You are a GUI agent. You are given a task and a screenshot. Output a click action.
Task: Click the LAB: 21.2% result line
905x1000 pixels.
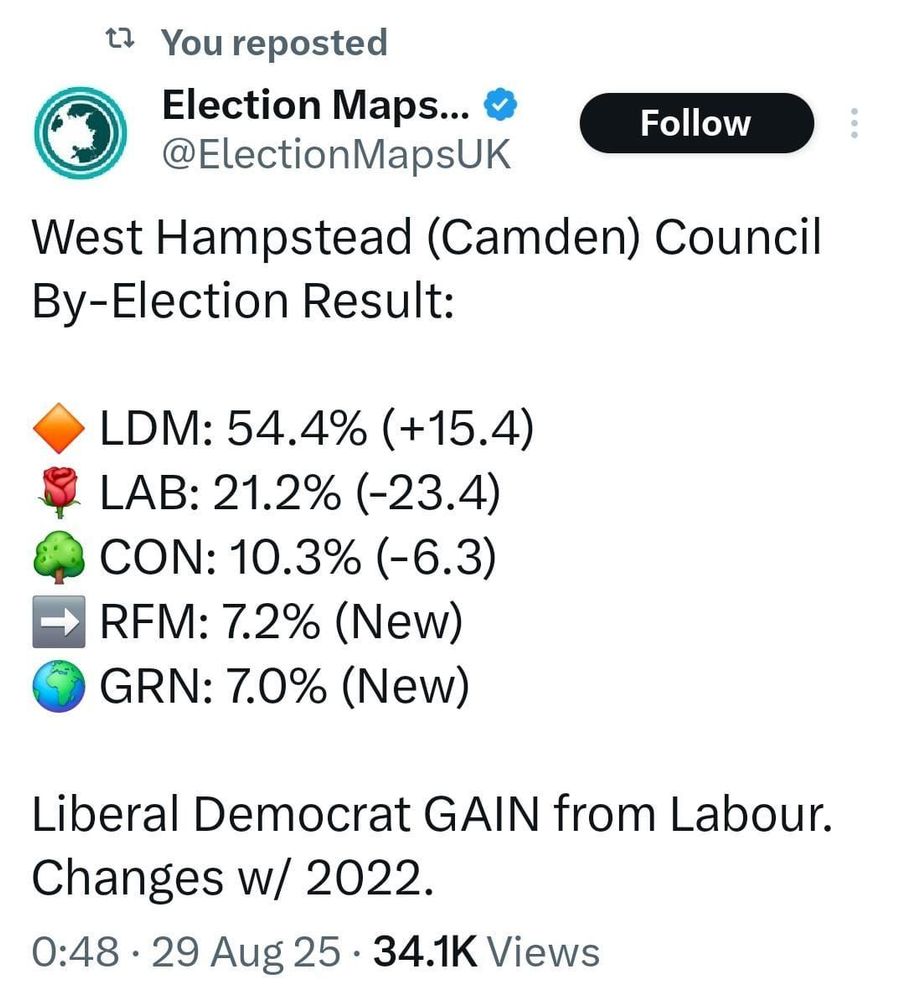coord(300,496)
